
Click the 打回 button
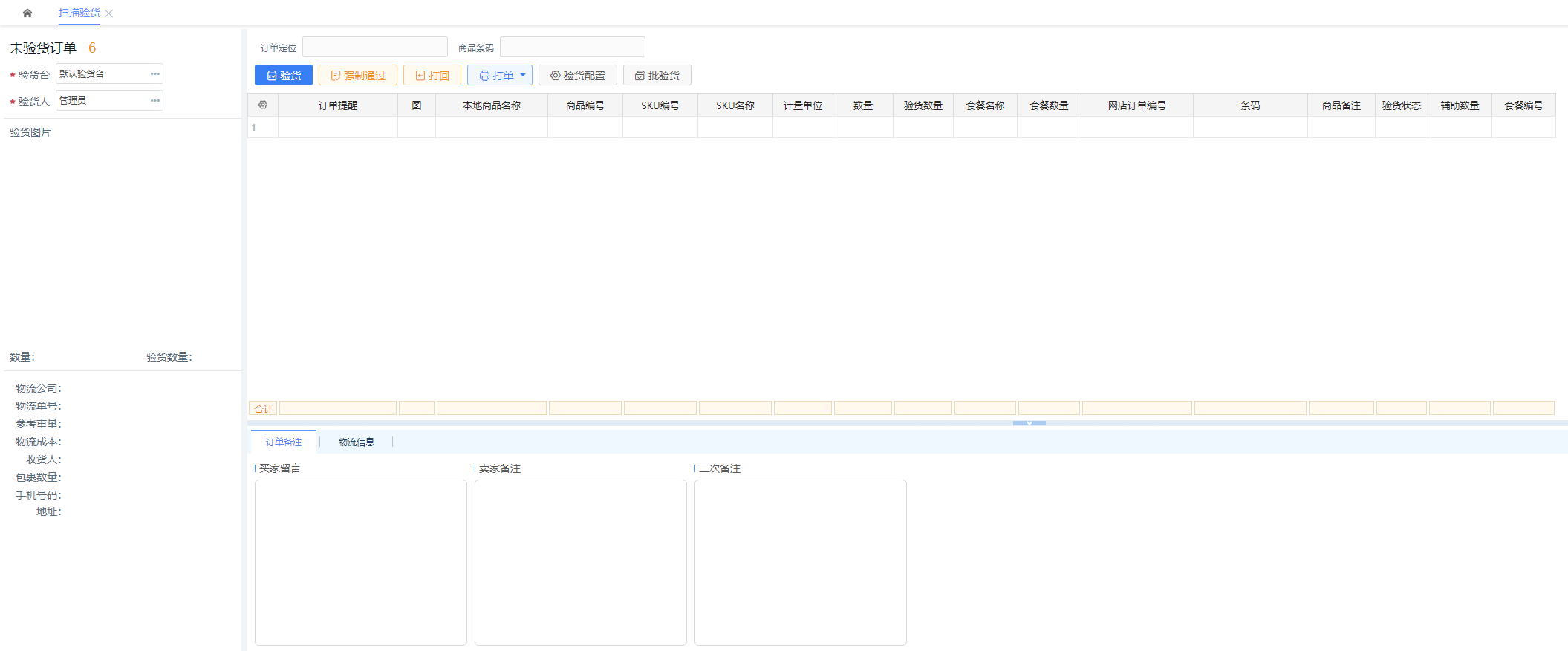[x=432, y=75]
